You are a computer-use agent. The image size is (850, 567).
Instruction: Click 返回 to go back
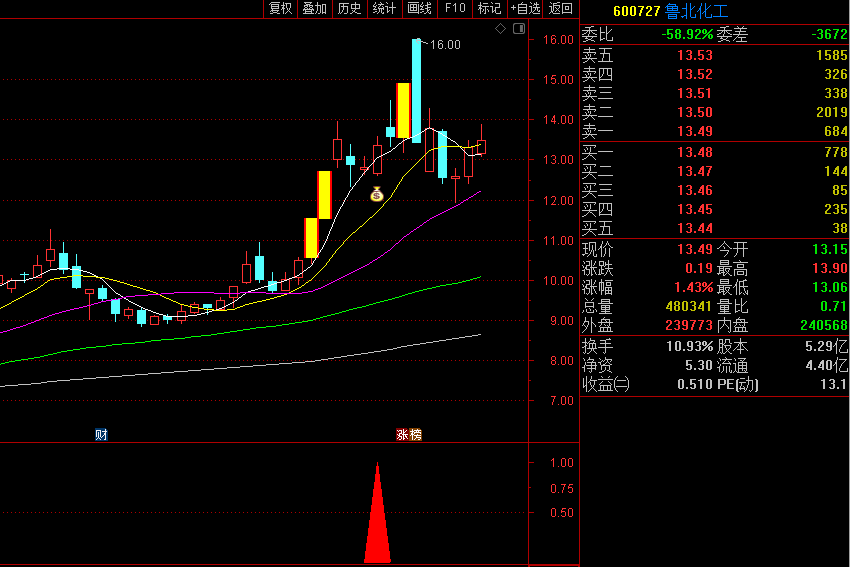[x=561, y=8]
